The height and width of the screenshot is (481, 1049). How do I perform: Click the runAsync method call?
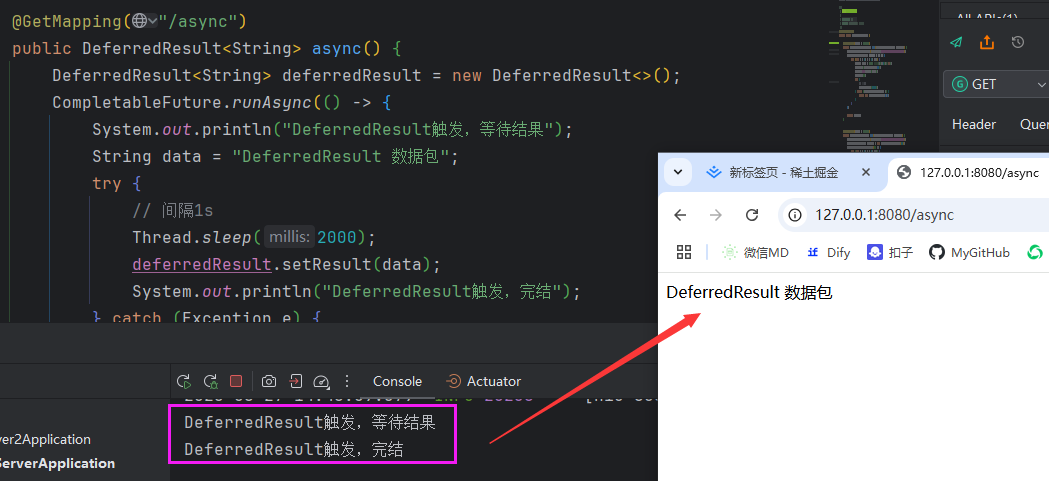[x=271, y=102]
